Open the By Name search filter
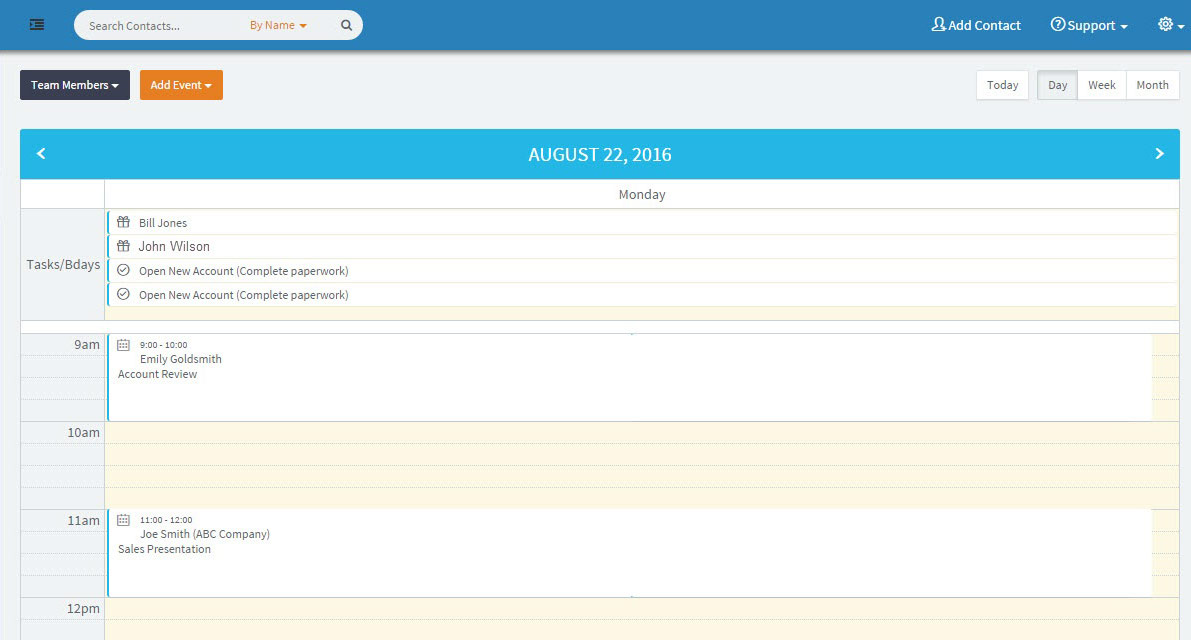The width and height of the screenshot is (1191, 640). [x=278, y=25]
